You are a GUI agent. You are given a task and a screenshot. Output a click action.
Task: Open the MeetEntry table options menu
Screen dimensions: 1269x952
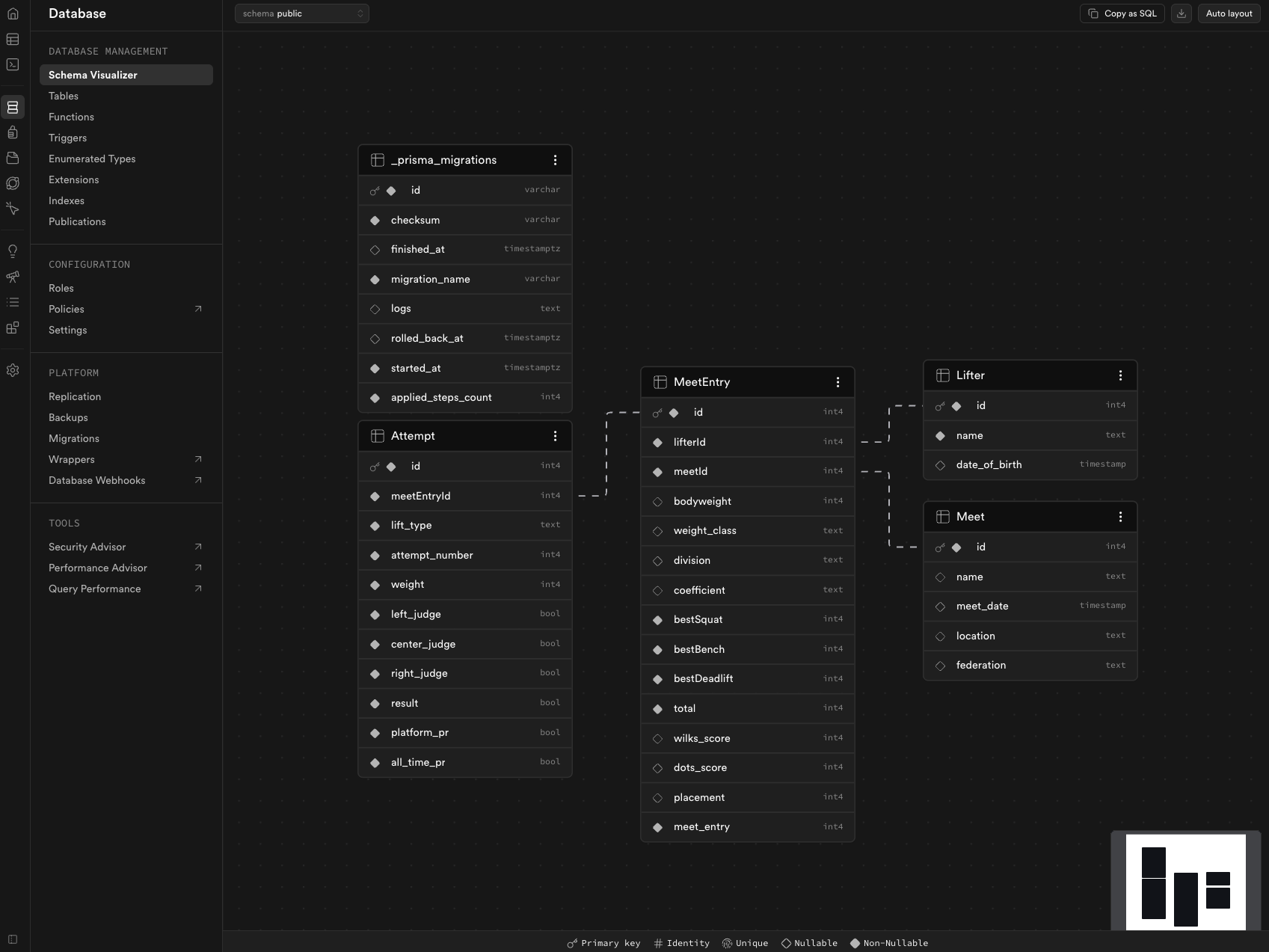pyautogui.click(x=837, y=381)
